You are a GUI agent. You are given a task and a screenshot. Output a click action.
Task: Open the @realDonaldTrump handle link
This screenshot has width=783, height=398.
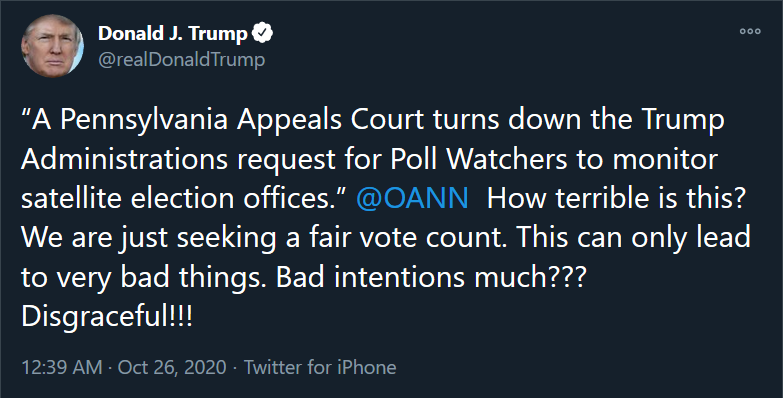(x=182, y=59)
